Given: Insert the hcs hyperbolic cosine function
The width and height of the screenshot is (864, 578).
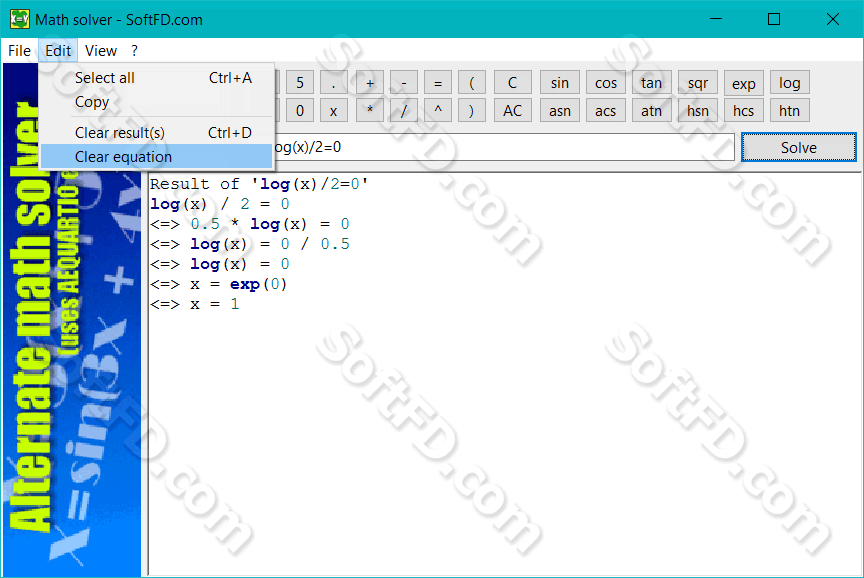Looking at the screenshot, I should pyautogui.click(x=743, y=111).
